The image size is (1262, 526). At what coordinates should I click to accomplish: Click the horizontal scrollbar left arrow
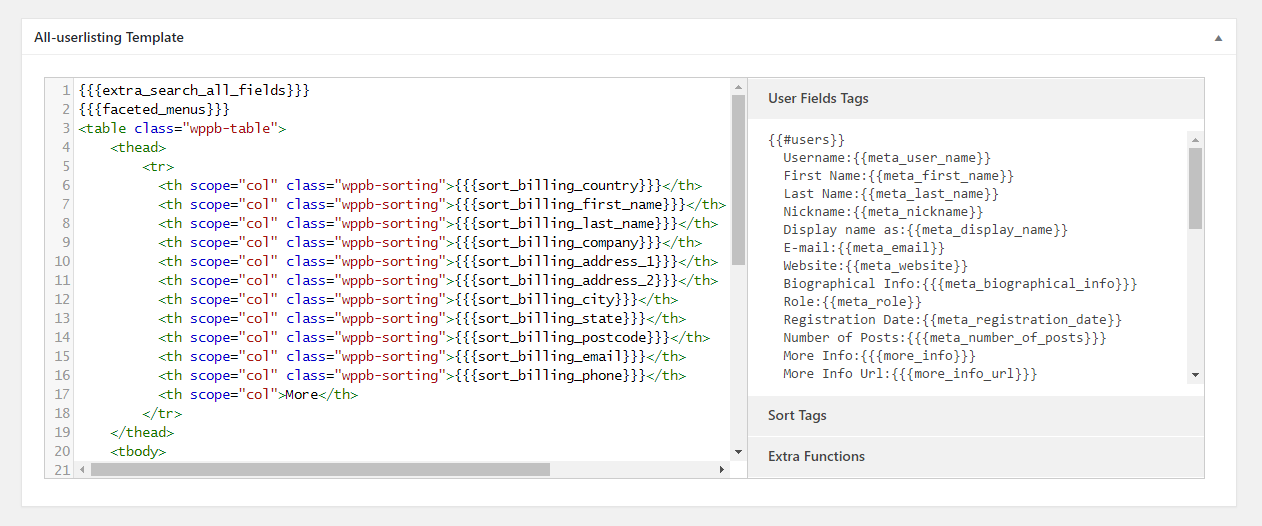click(x=83, y=469)
